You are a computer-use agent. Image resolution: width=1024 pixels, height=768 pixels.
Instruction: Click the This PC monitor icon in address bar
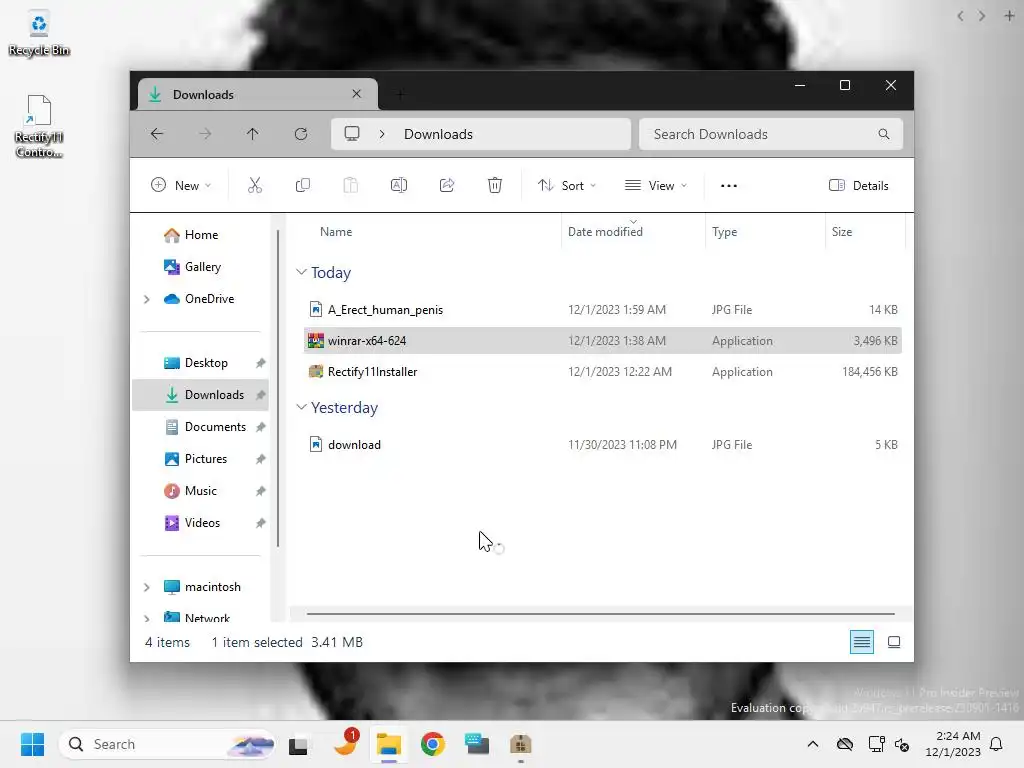352,134
